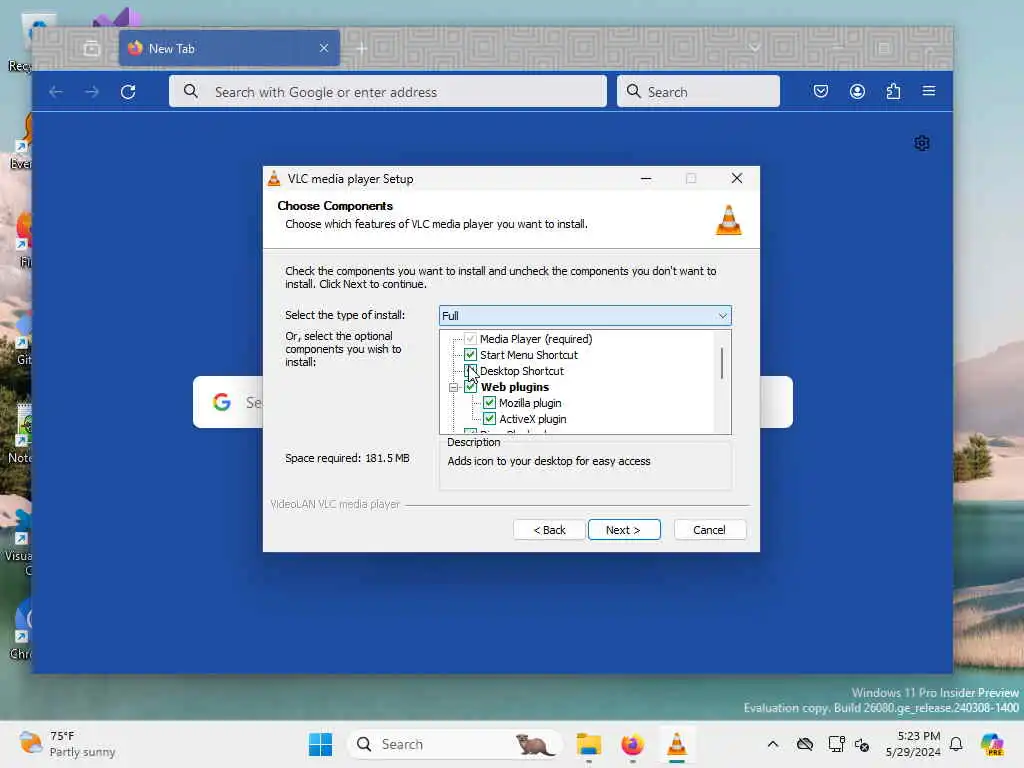Minimize the VLC Setup window
Screen dimensions: 1024x768
click(x=646, y=178)
